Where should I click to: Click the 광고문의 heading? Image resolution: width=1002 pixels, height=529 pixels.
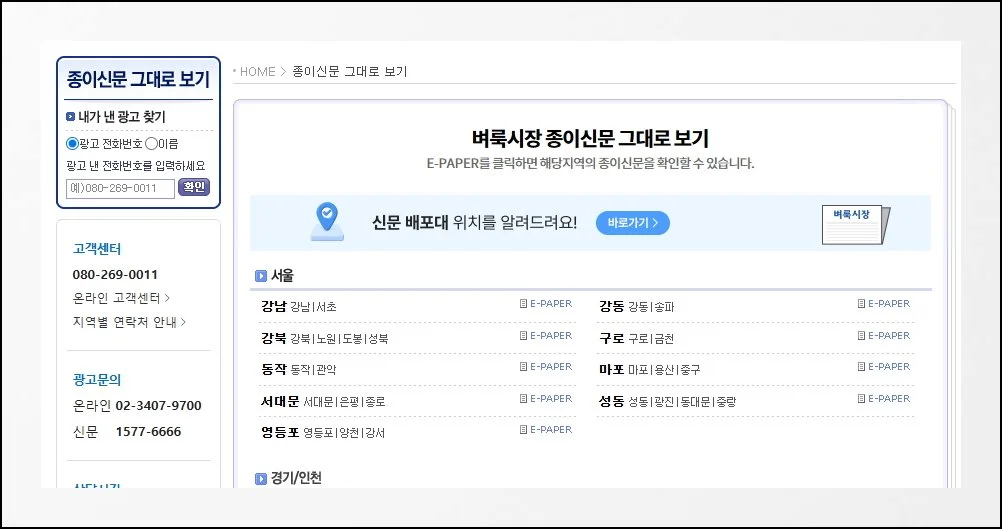click(x=96, y=380)
